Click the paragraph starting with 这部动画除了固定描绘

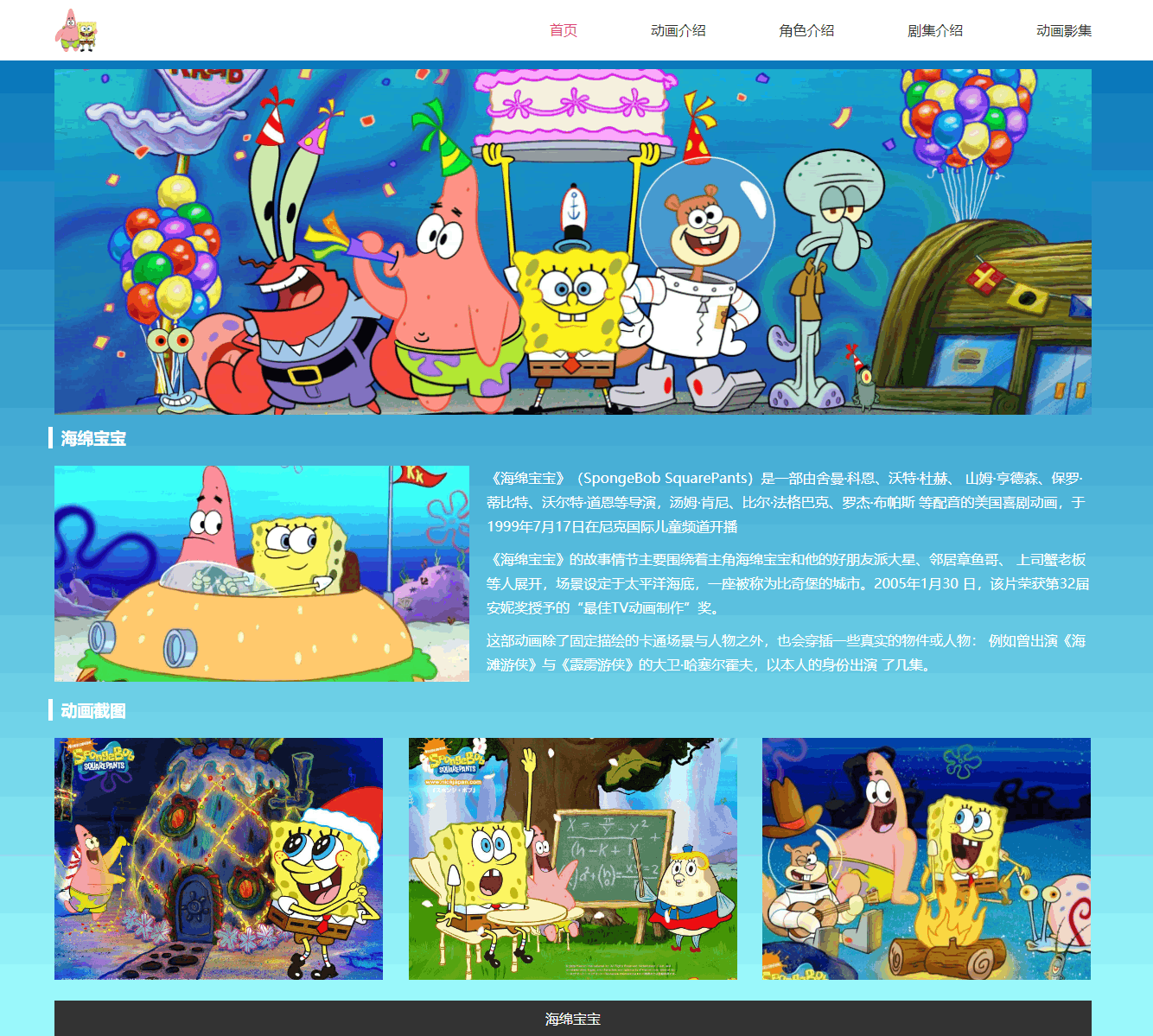787,652
